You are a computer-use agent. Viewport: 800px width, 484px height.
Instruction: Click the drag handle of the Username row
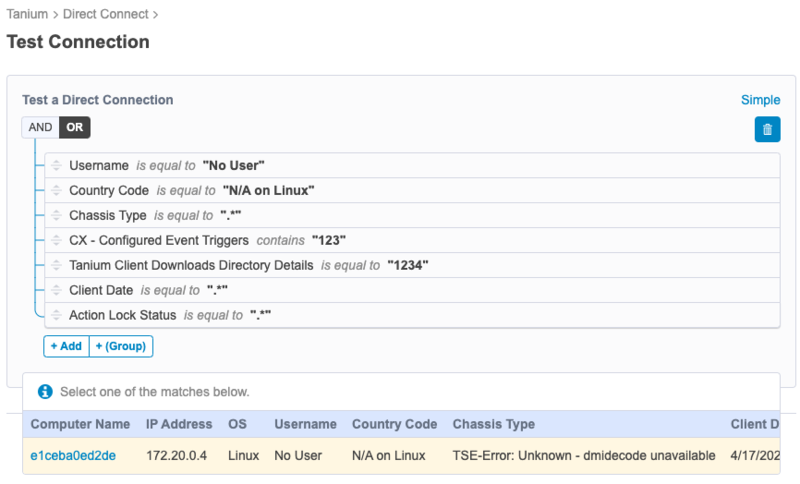(x=57, y=166)
